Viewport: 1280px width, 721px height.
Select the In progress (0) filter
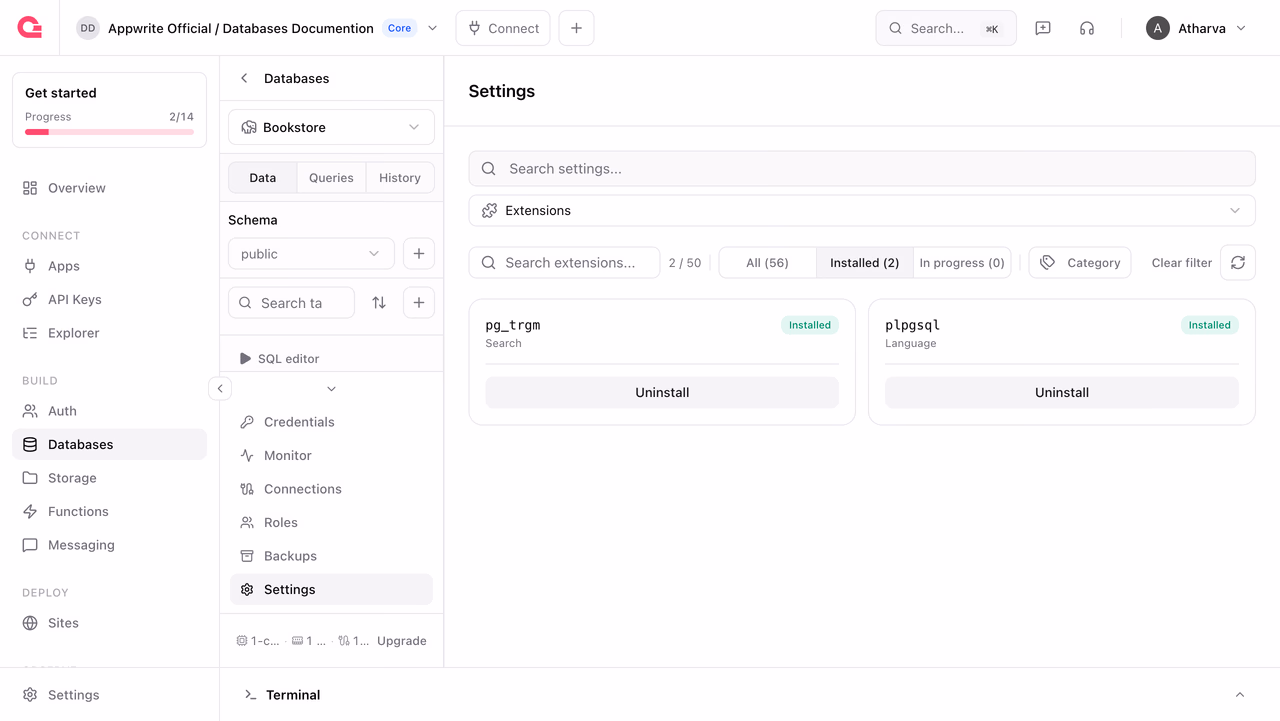tap(962, 263)
